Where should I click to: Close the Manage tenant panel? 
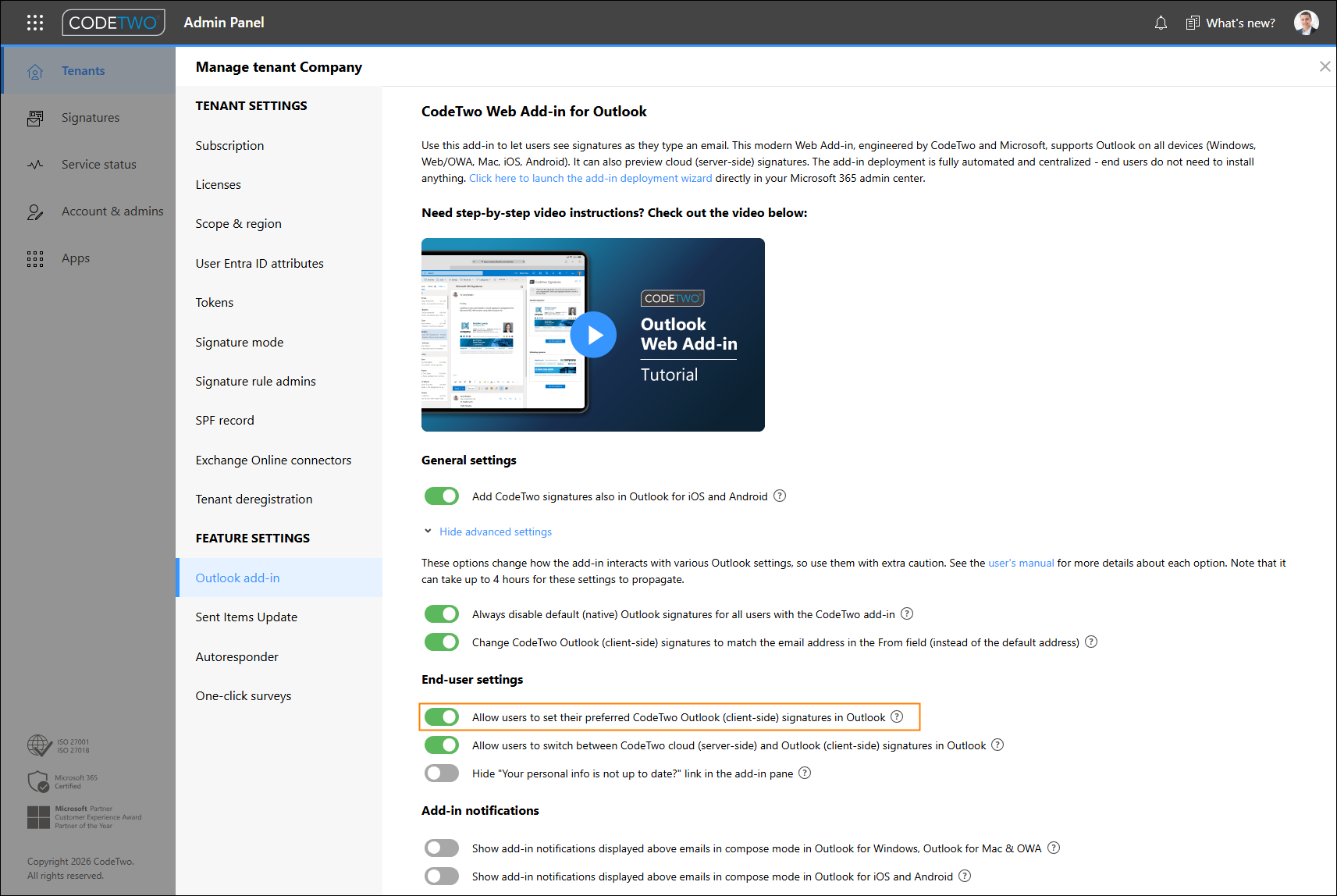1325,66
